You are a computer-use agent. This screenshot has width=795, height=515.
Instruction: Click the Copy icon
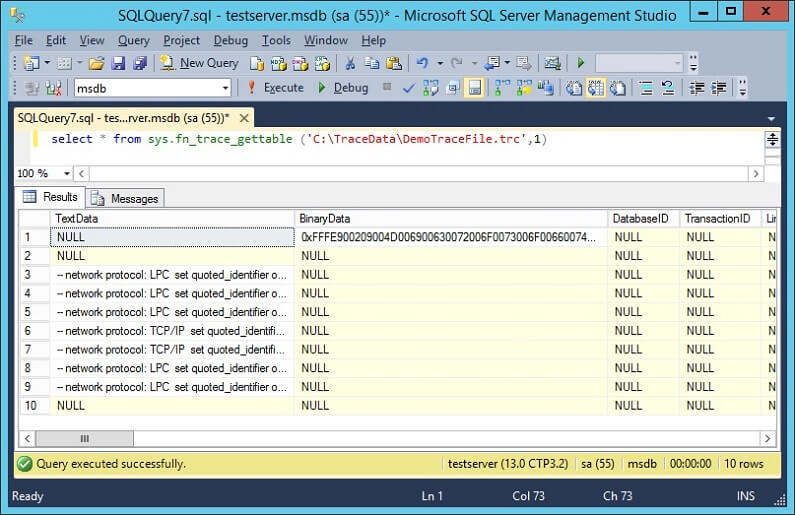pos(372,63)
